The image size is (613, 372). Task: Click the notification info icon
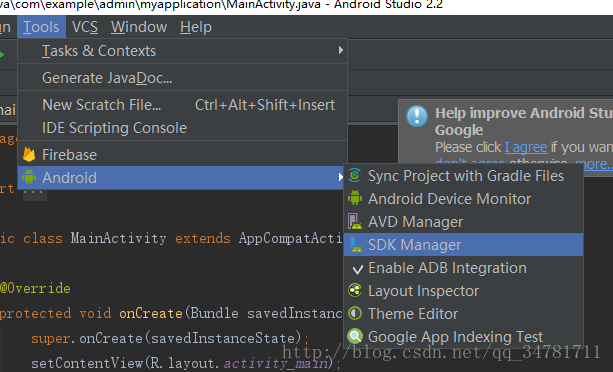(x=417, y=116)
